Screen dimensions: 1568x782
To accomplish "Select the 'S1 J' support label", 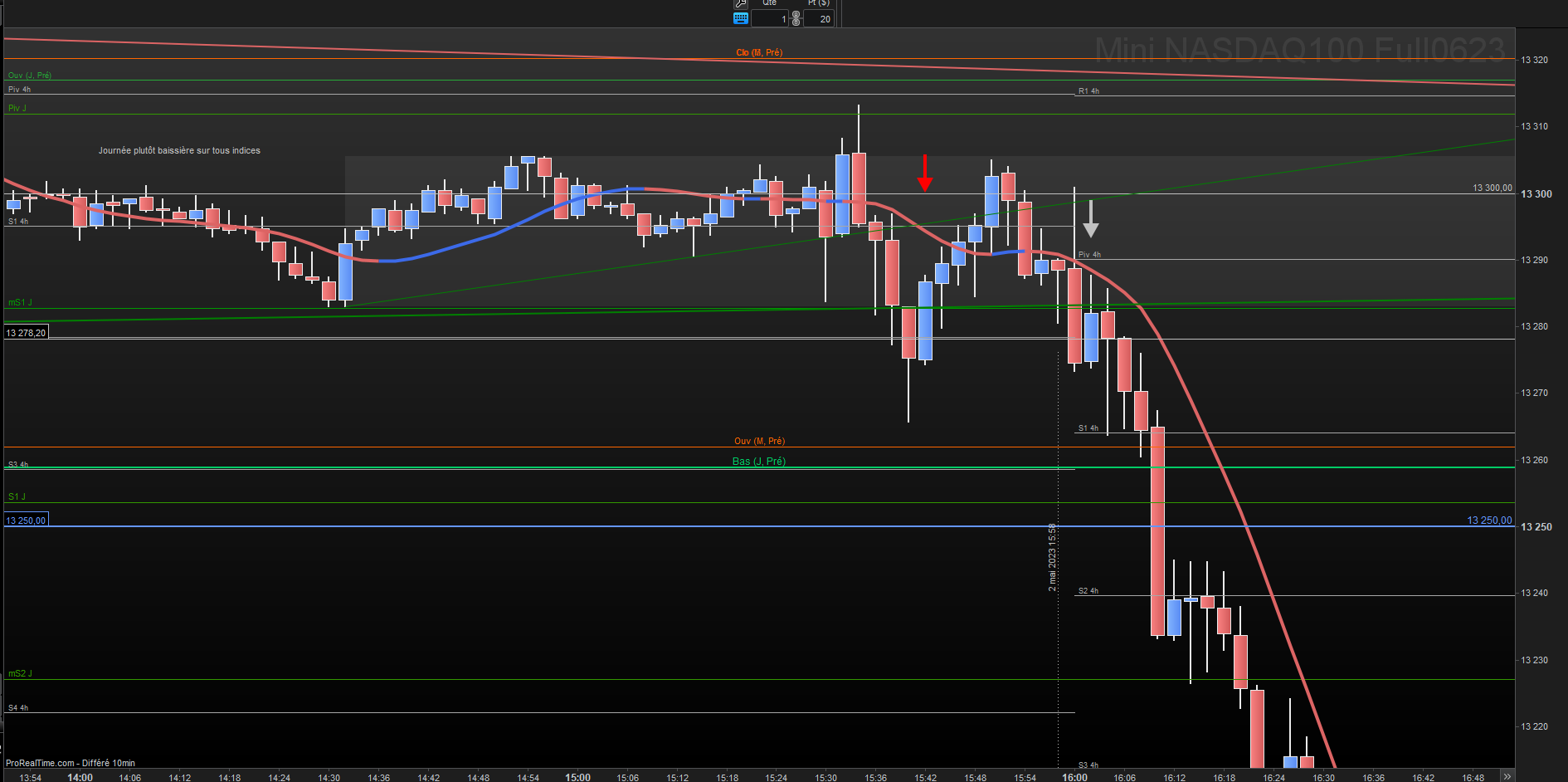I will [x=17, y=496].
